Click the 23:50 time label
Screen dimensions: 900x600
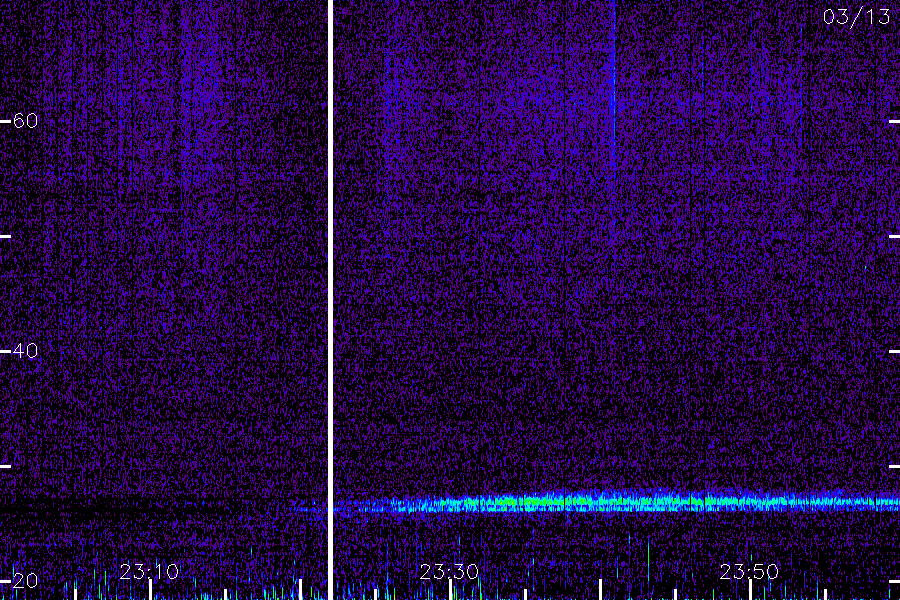point(749,572)
